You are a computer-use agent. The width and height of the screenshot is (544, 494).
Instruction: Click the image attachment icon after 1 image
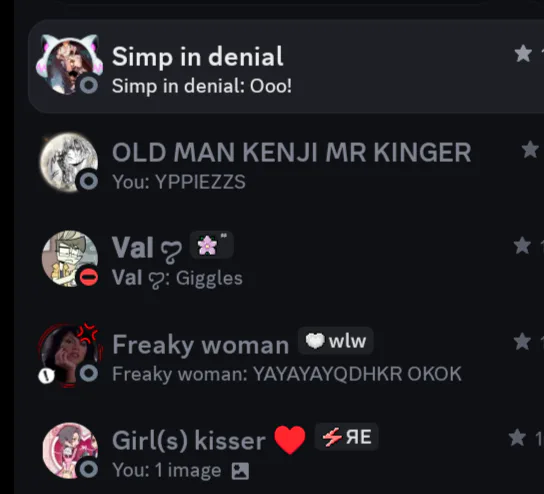point(240,471)
